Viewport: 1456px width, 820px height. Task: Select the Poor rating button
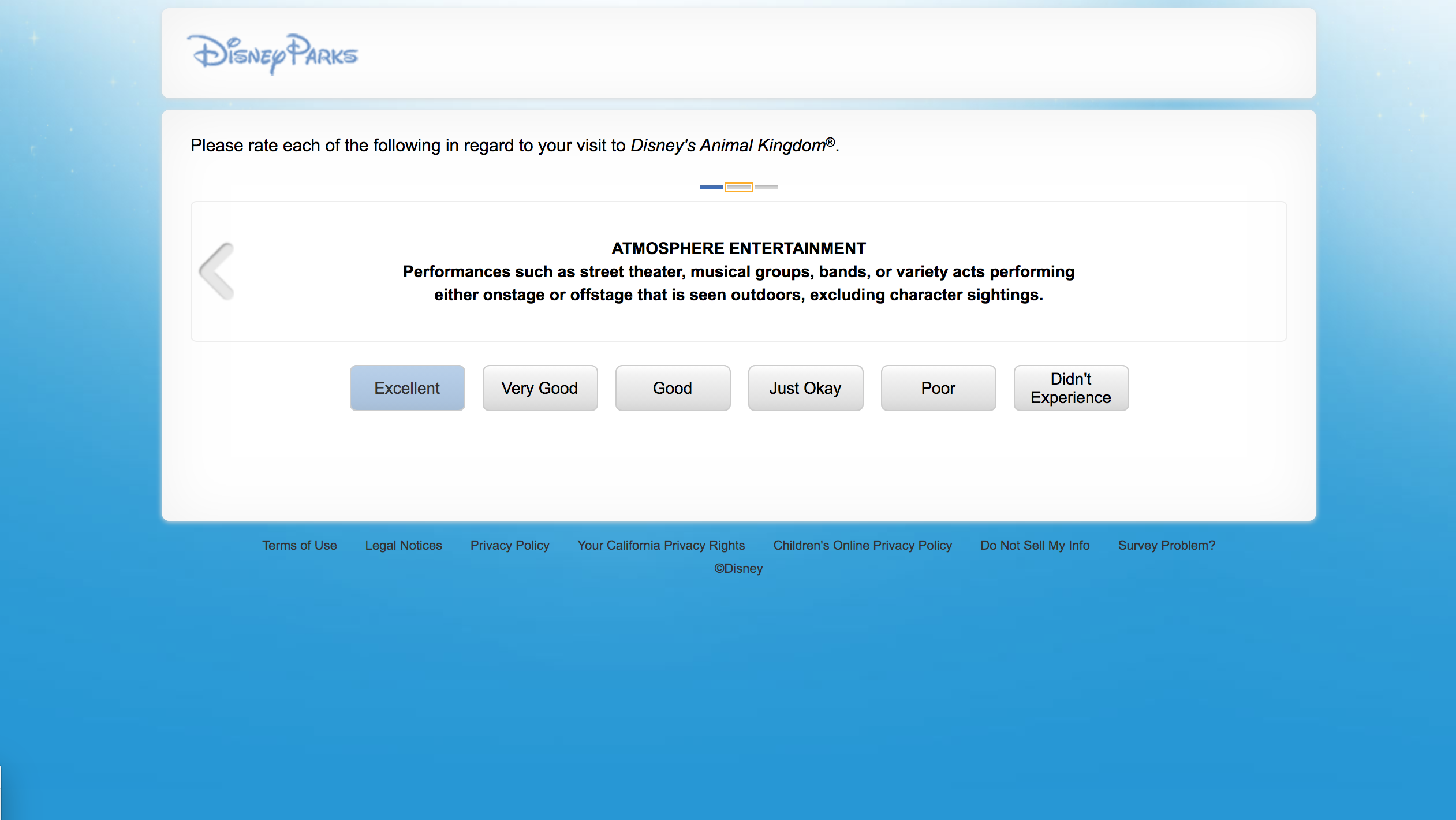(x=938, y=388)
